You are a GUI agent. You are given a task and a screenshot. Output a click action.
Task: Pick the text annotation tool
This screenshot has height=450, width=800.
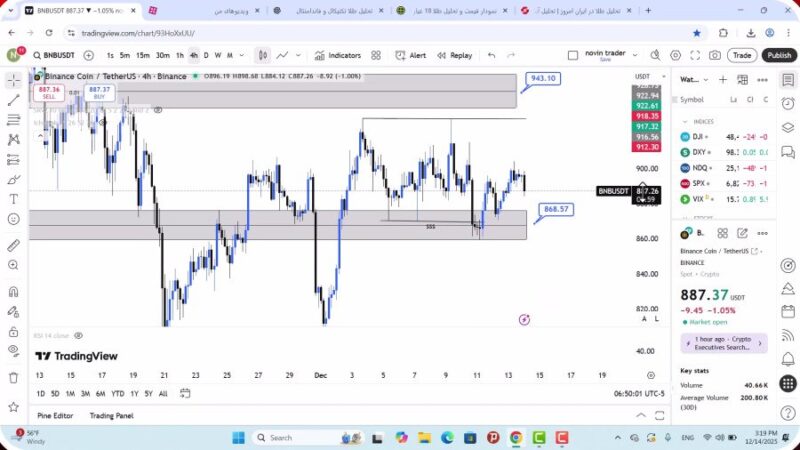[x=13, y=199]
